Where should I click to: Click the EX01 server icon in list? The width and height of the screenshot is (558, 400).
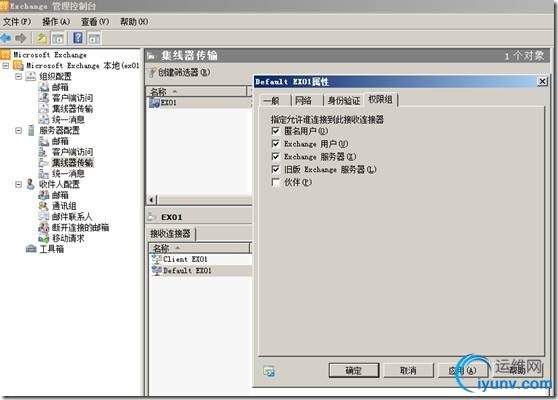click(154, 103)
